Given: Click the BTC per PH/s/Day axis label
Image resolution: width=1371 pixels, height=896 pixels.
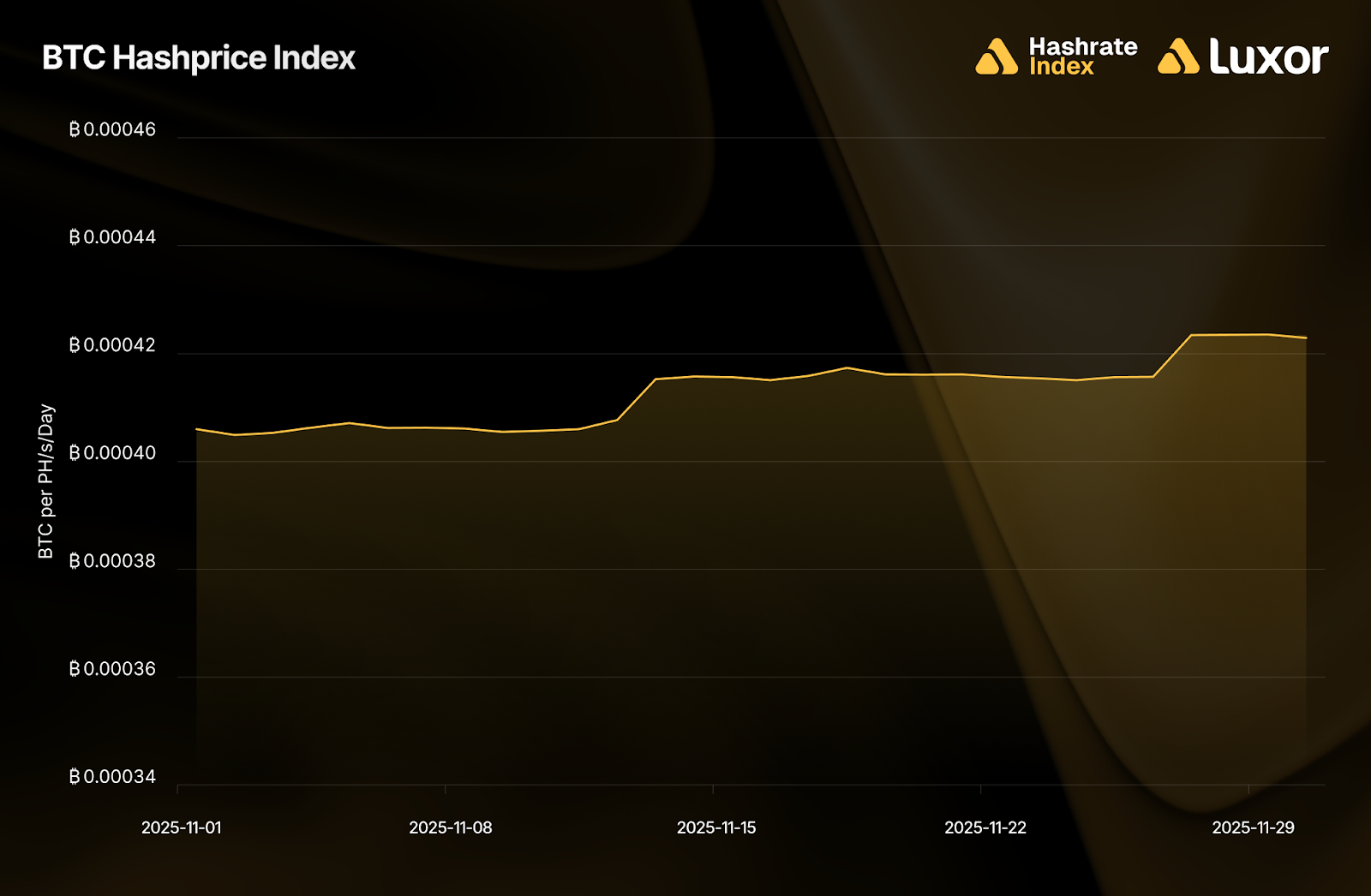Looking at the screenshot, I should (x=46, y=481).
